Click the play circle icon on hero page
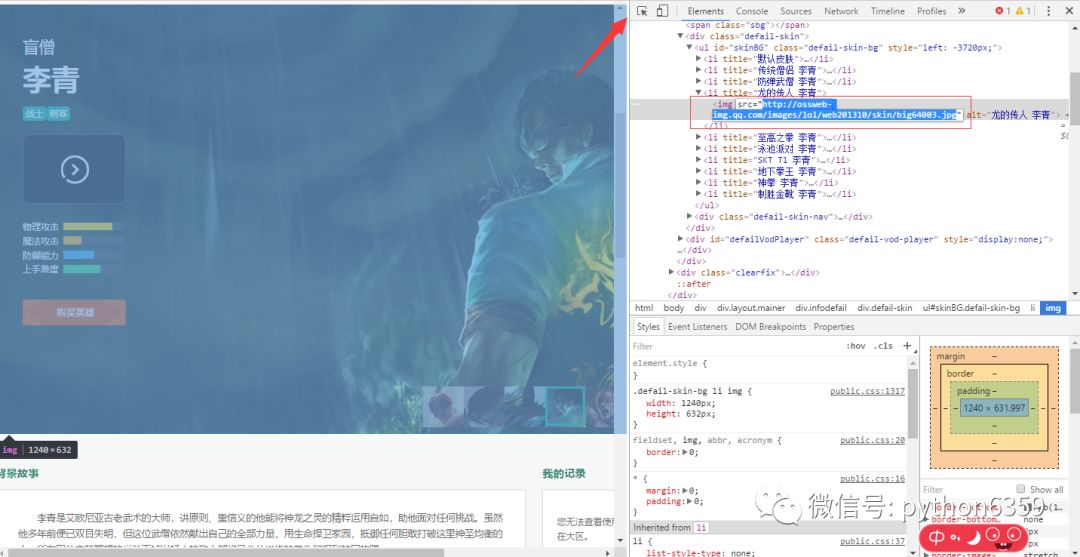The width and height of the screenshot is (1080, 557). (74, 169)
